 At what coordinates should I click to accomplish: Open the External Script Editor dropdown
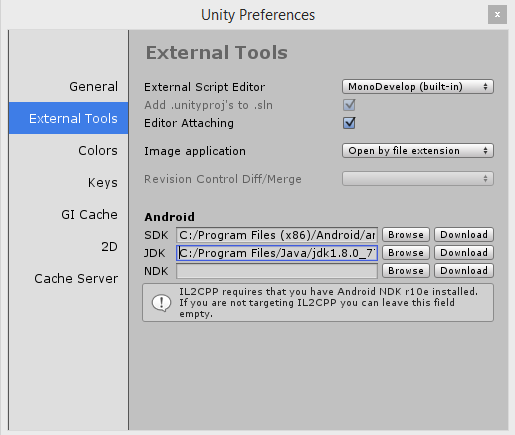click(418, 87)
